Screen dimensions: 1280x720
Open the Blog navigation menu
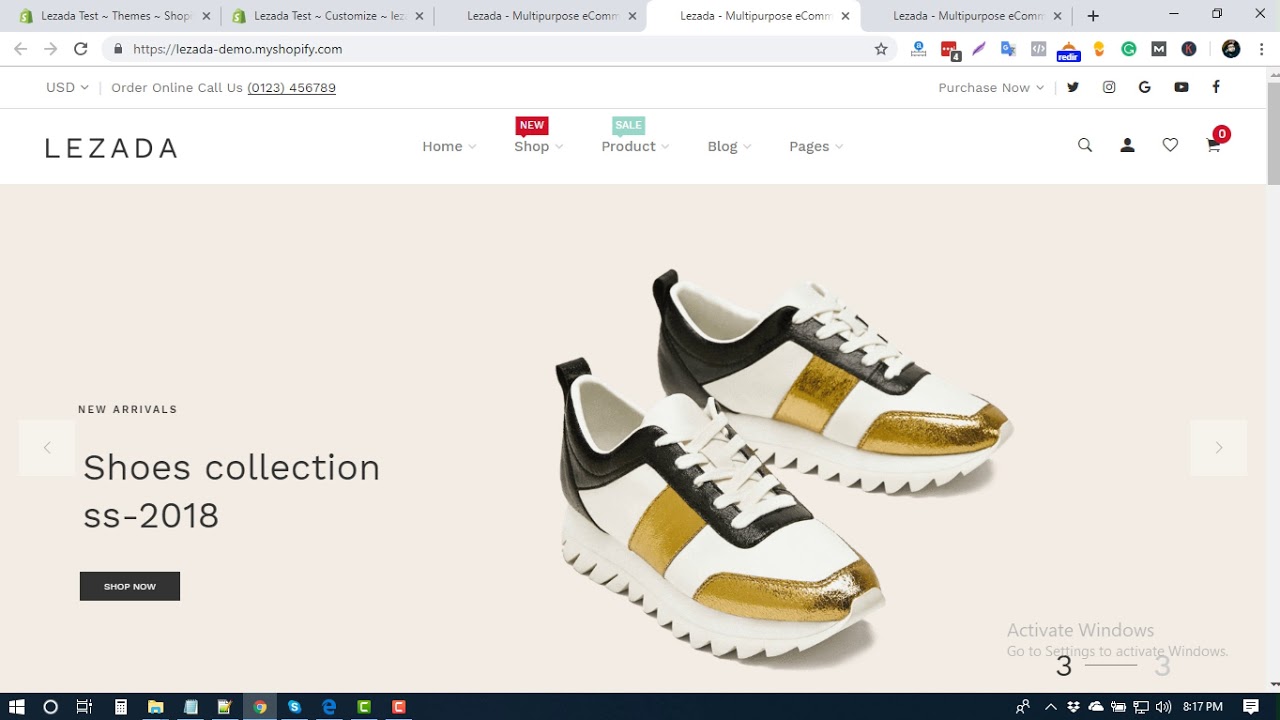tap(728, 146)
